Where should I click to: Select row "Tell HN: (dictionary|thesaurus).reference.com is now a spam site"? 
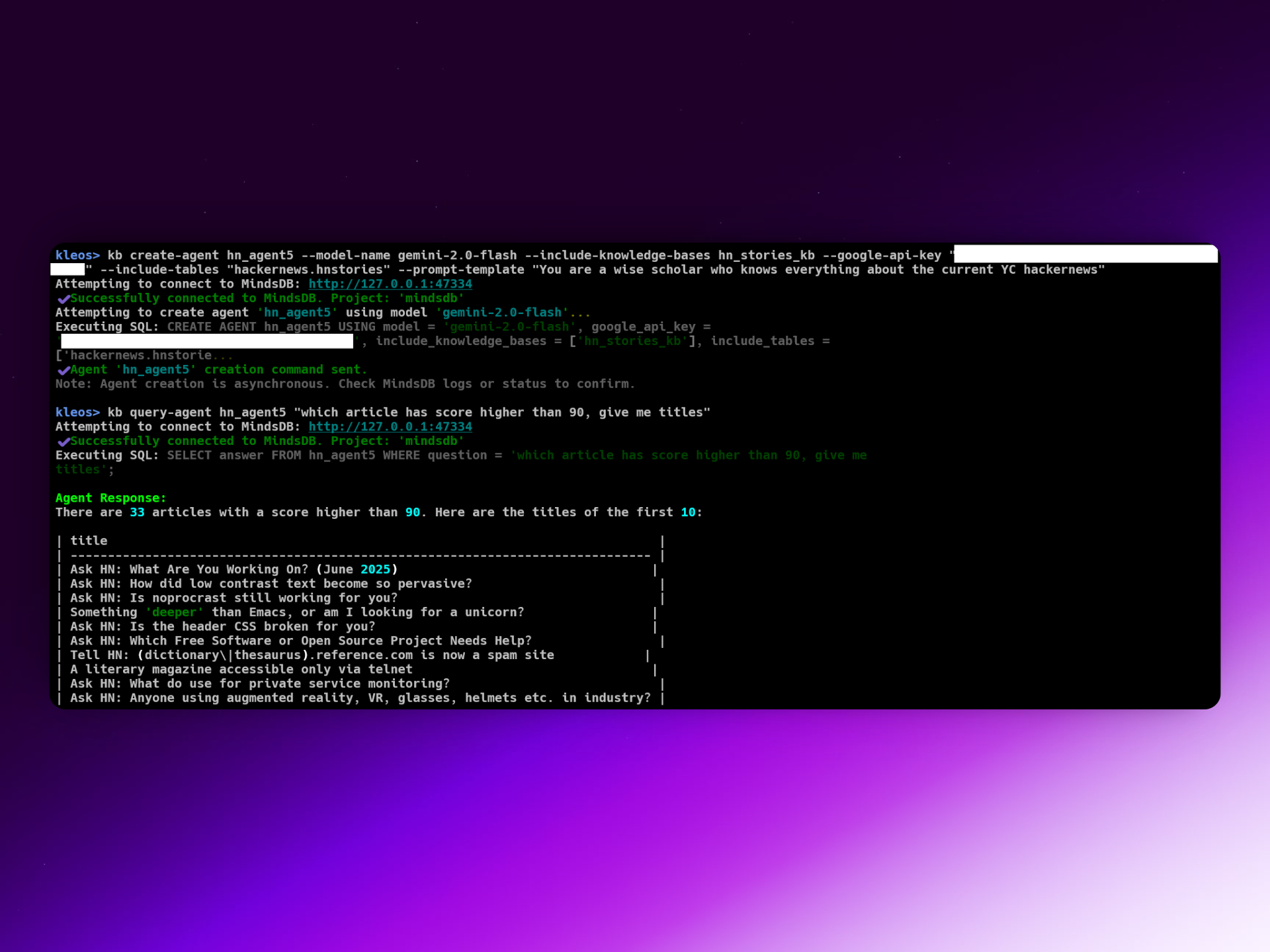[x=353, y=655]
